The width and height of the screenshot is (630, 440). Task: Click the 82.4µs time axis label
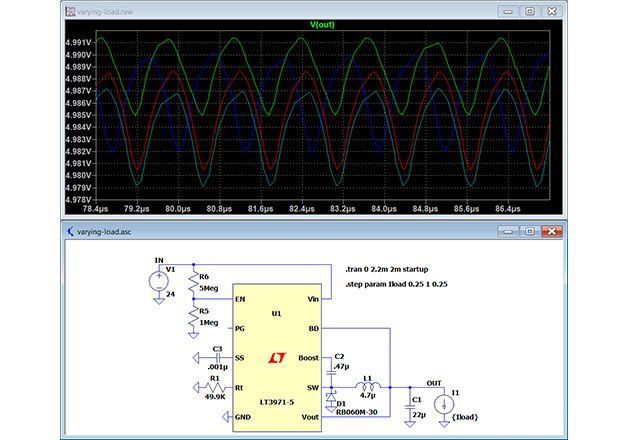300,208
